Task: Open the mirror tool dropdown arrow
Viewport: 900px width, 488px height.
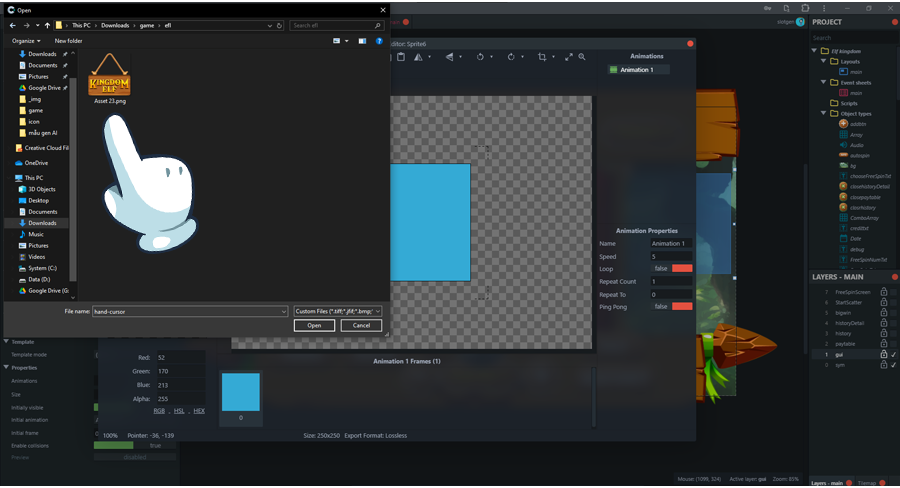Action: 429,57
